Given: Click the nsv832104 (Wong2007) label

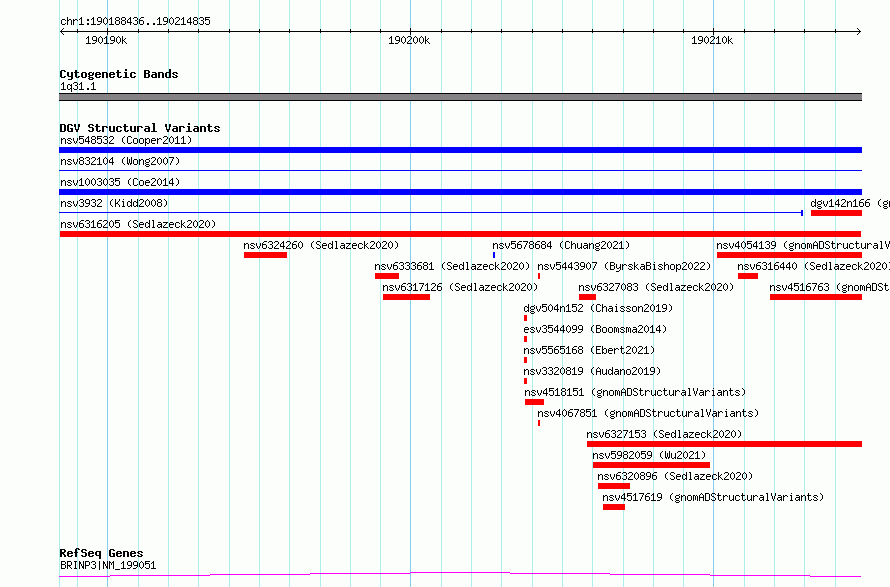Looking at the screenshot, I should pos(120,161).
